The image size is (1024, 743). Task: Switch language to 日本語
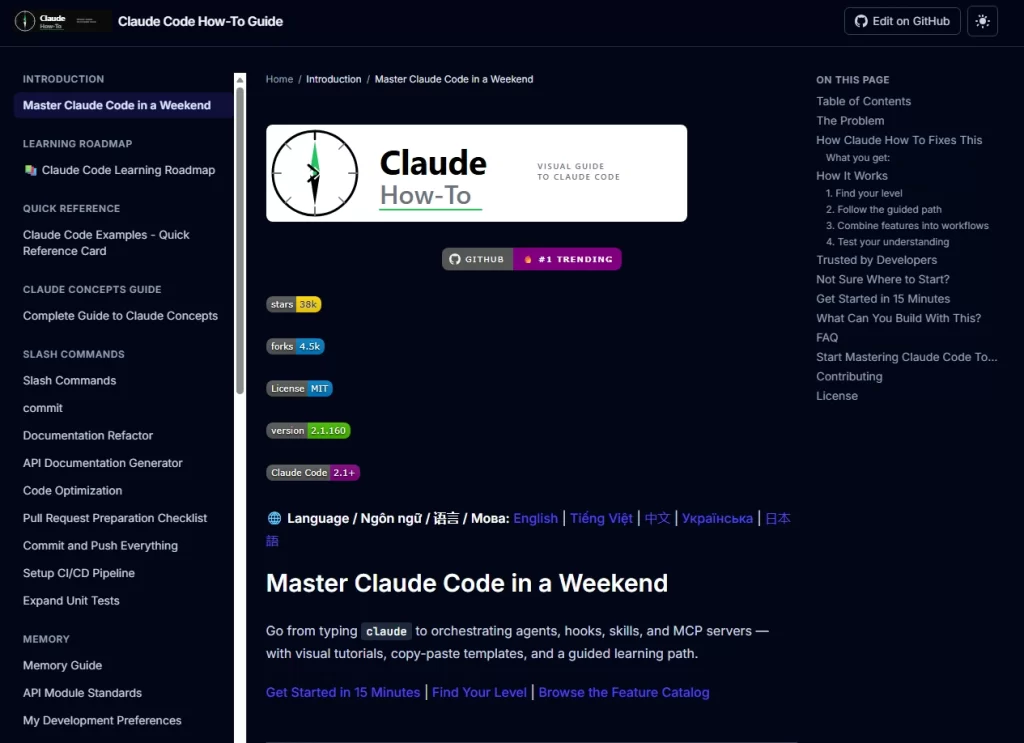tap(777, 518)
